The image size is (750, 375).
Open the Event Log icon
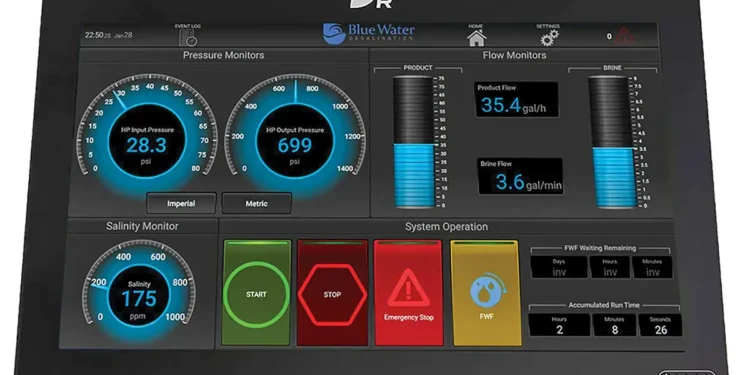(187, 37)
